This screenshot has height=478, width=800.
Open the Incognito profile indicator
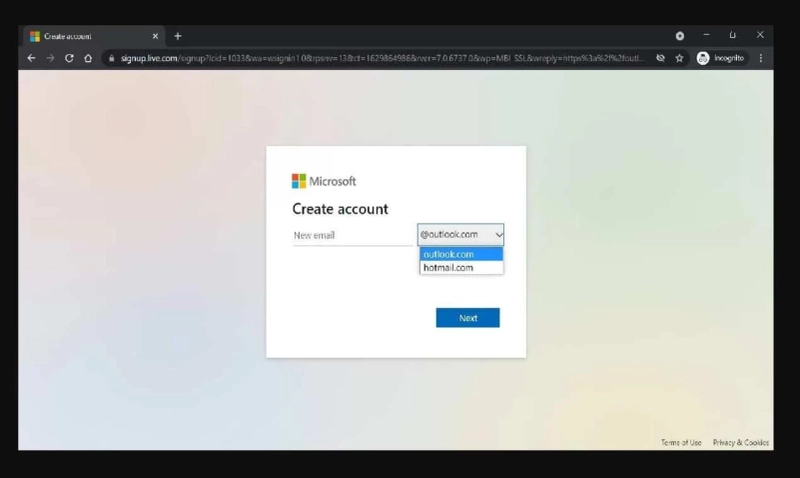coord(720,58)
